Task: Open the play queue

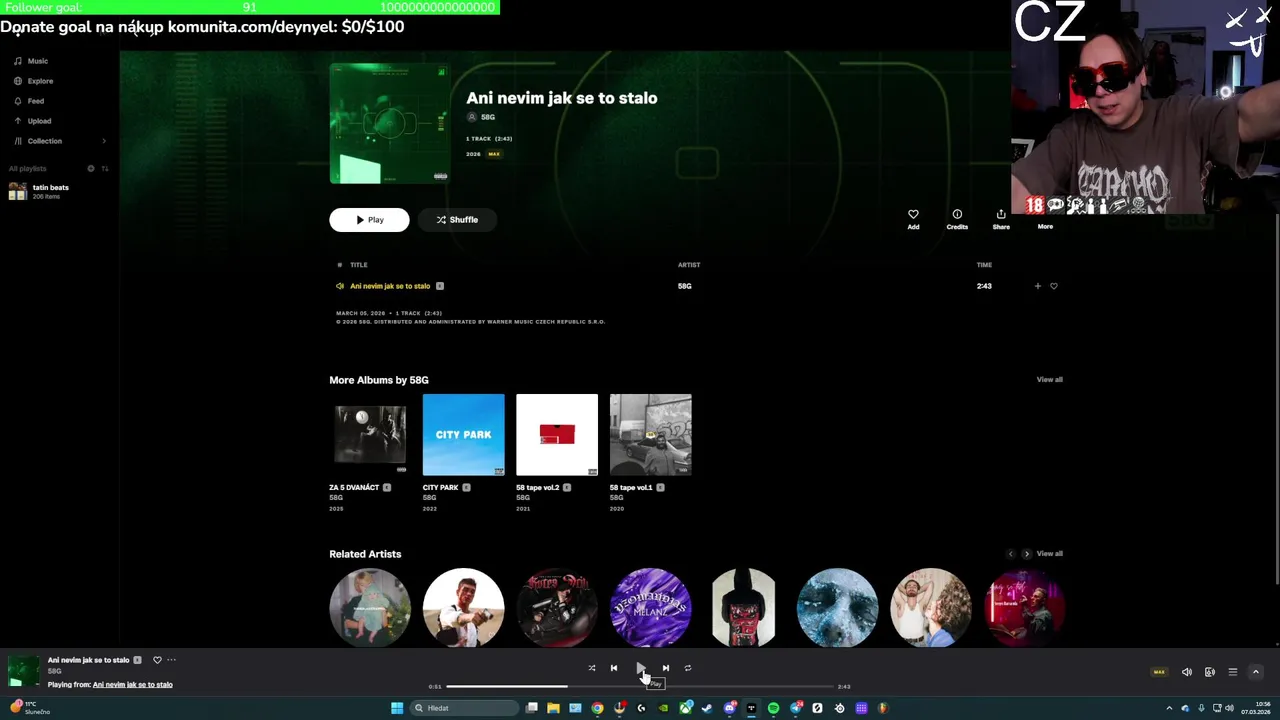Action: click(1233, 672)
